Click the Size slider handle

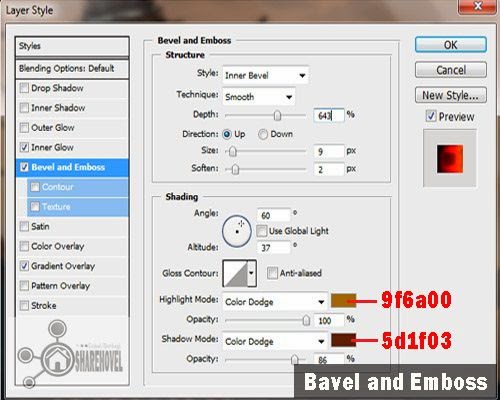pyautogui.click(x=233, y=152)
